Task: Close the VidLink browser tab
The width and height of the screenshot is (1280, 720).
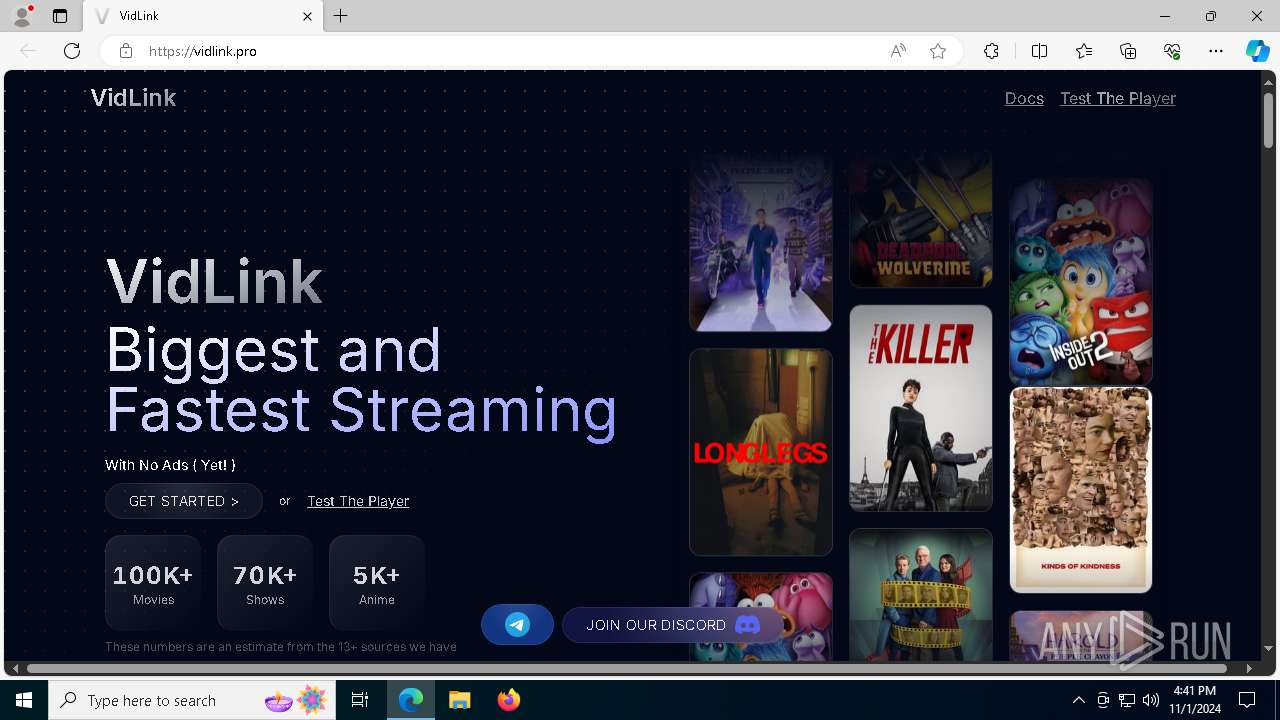Action: (308, 16)
